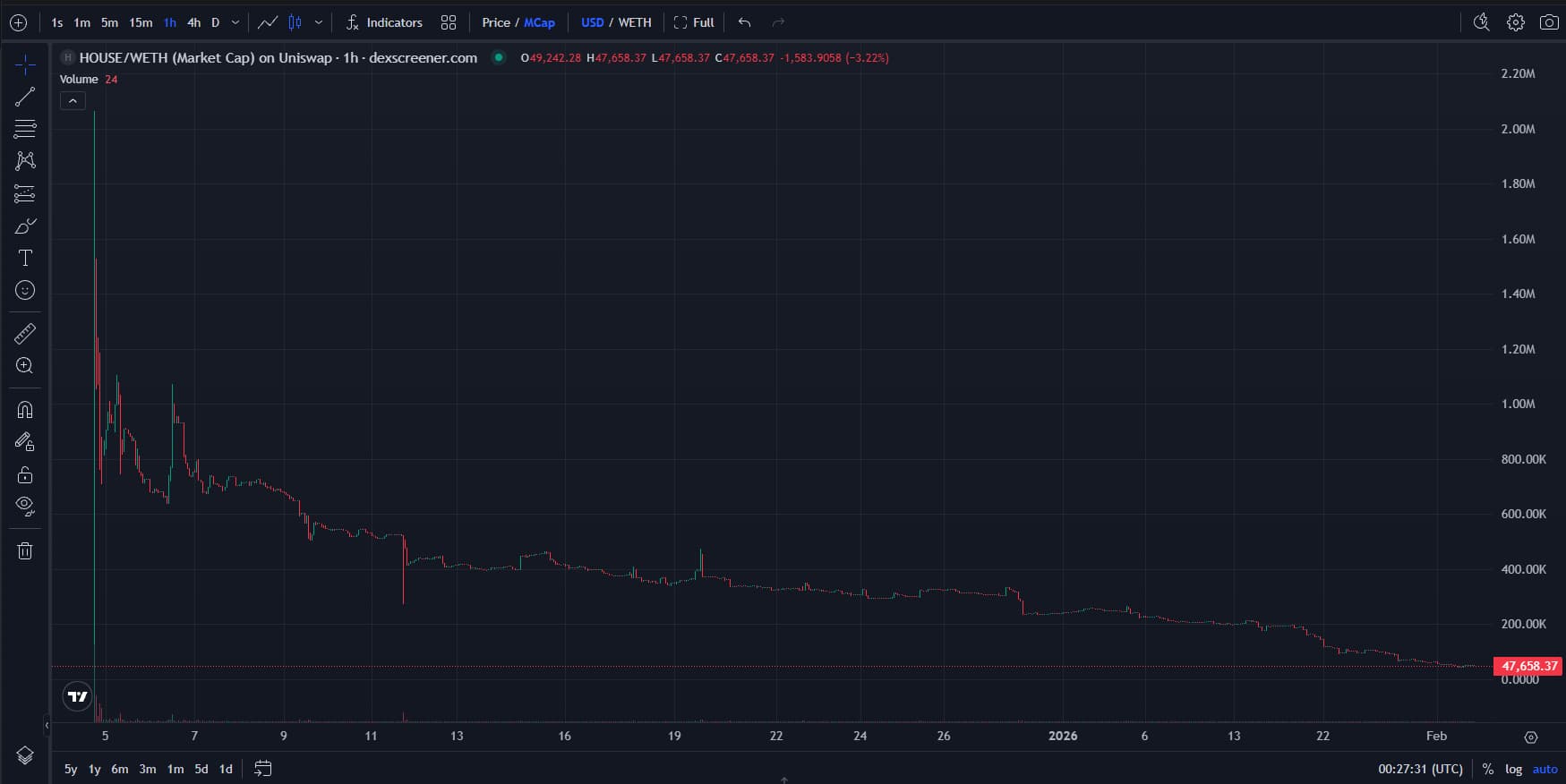Image resolution: width=1566 pixels, height=784 pixels.
Task: Select the trend line drawing tool
Action: coord(25,97)
